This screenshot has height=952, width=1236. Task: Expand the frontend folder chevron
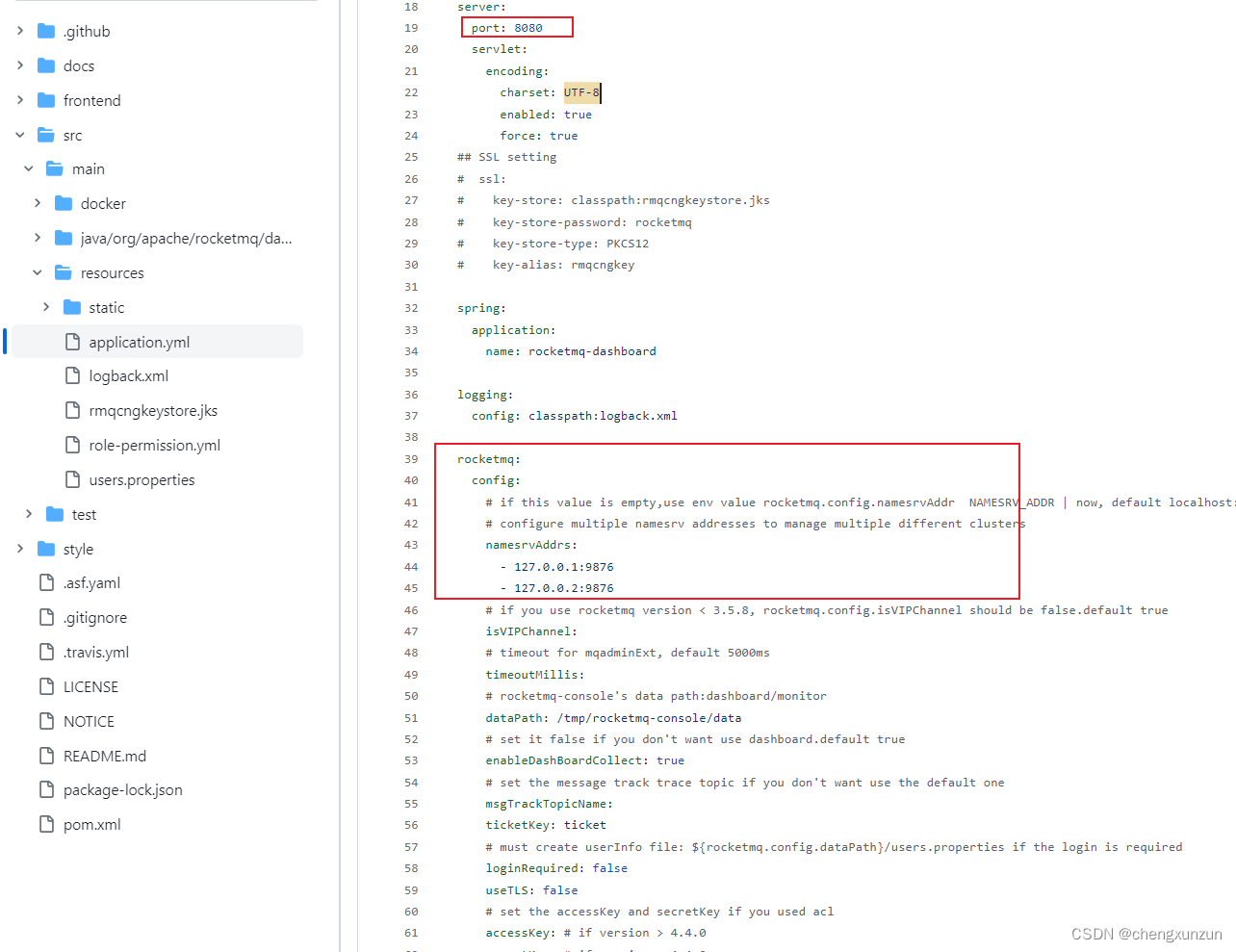click(20, 100)
